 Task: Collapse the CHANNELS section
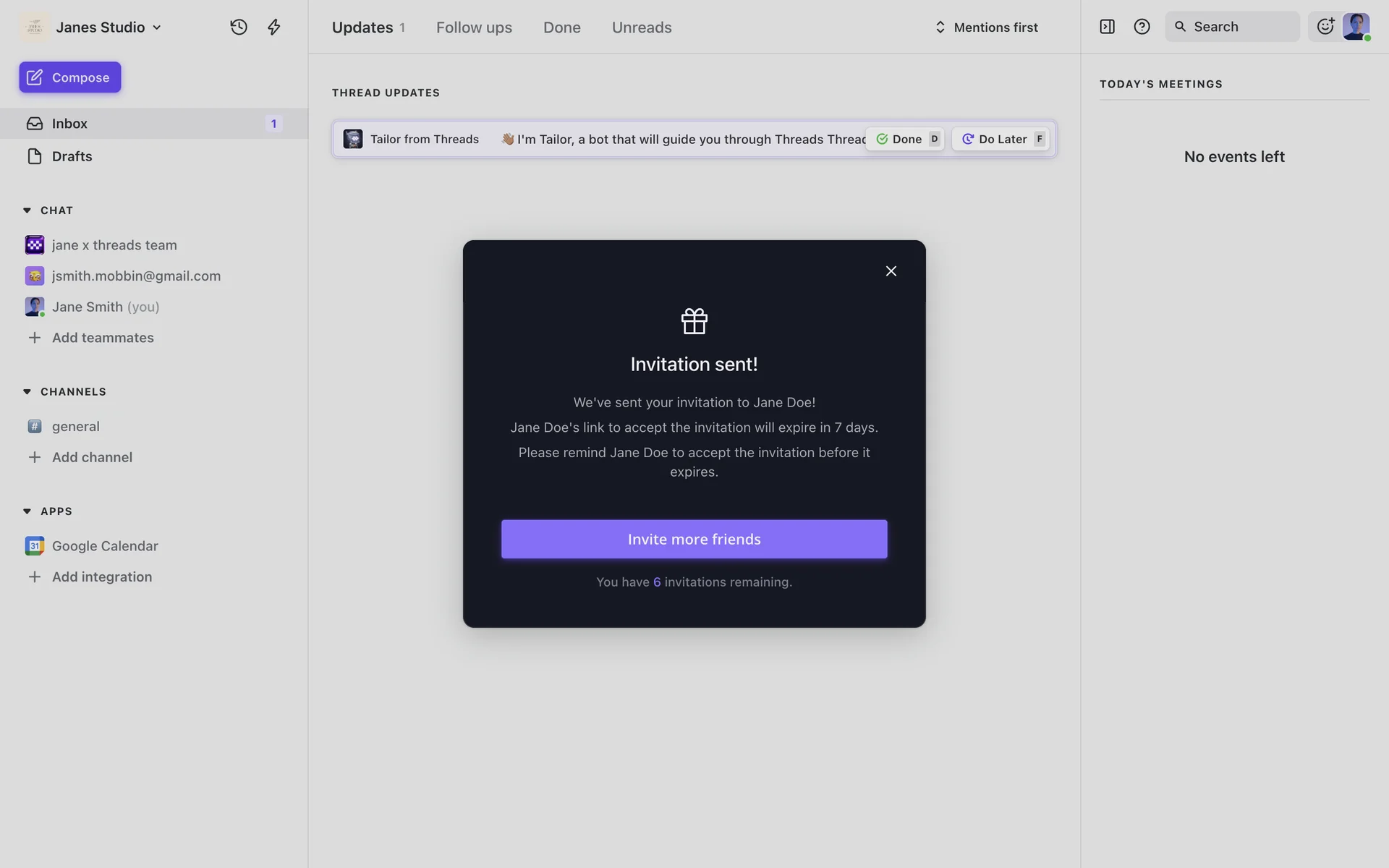click(x=27, y=392)
